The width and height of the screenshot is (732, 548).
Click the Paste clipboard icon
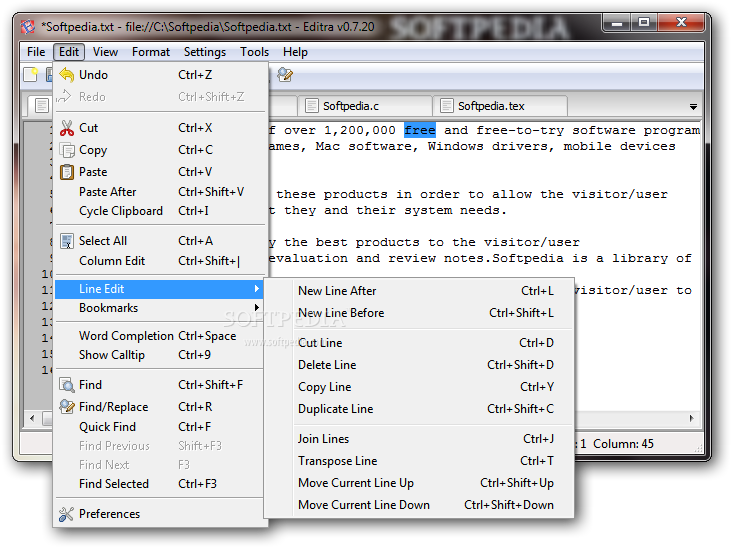tap(67, 172)
